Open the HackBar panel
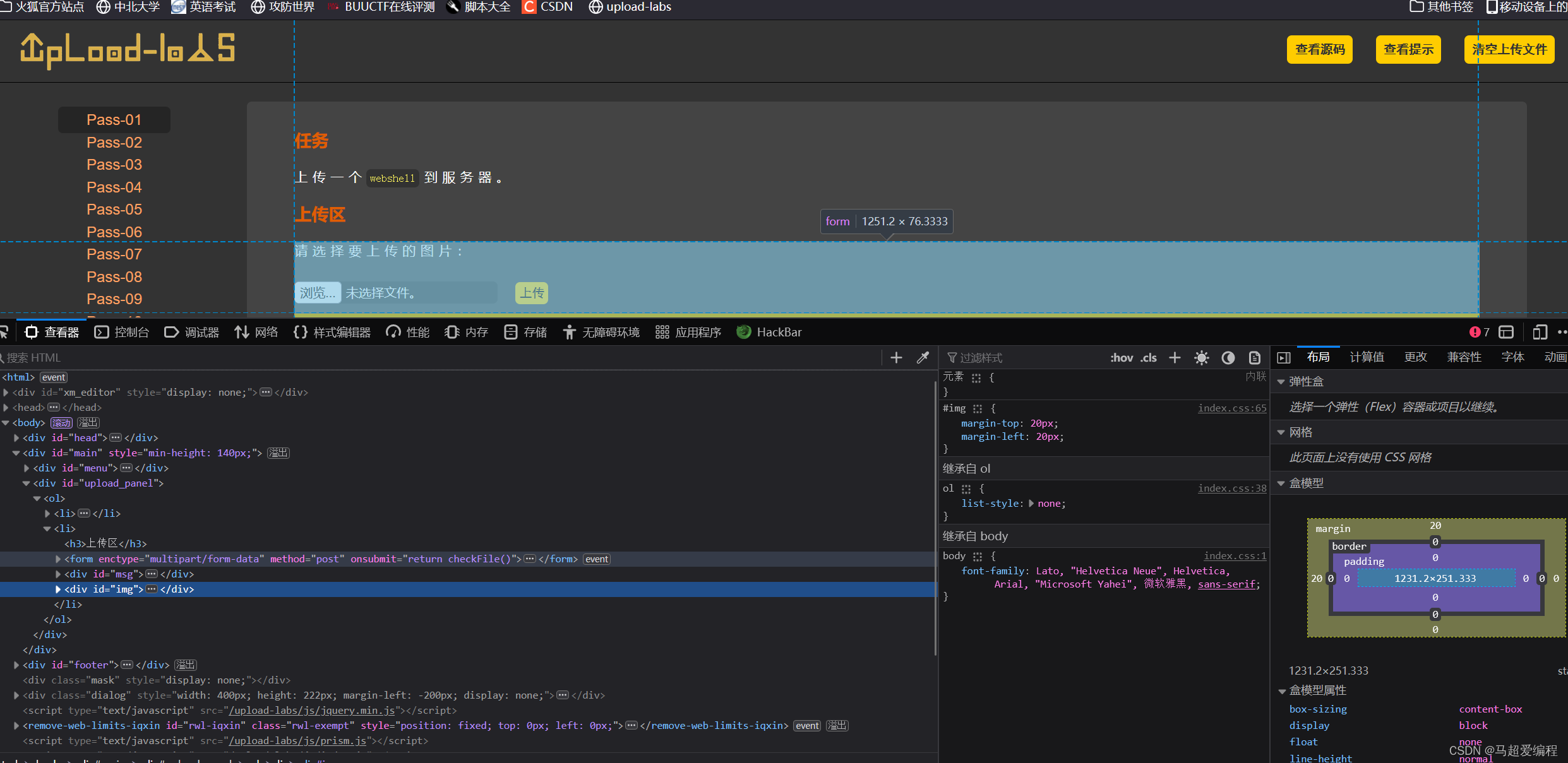 tap(769, 332)
